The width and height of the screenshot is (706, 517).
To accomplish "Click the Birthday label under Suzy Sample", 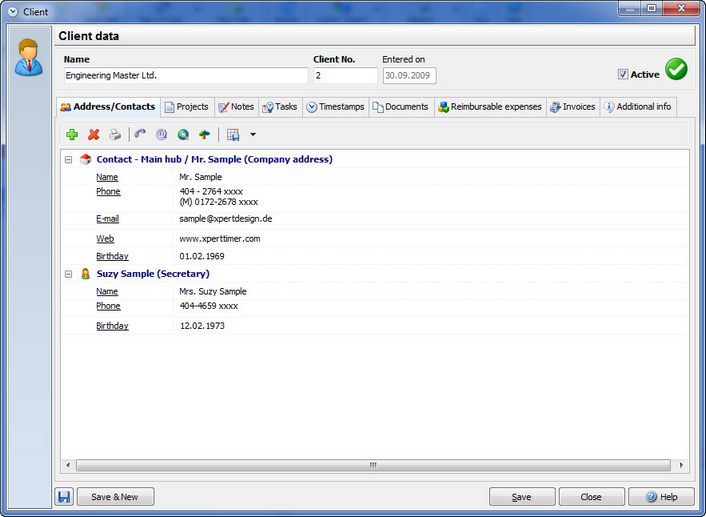I will click(112, 326).
